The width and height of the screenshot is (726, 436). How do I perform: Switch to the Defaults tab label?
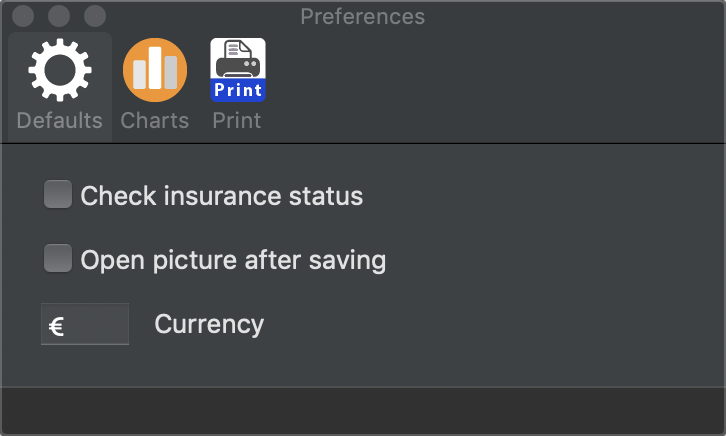pos(60,120)
